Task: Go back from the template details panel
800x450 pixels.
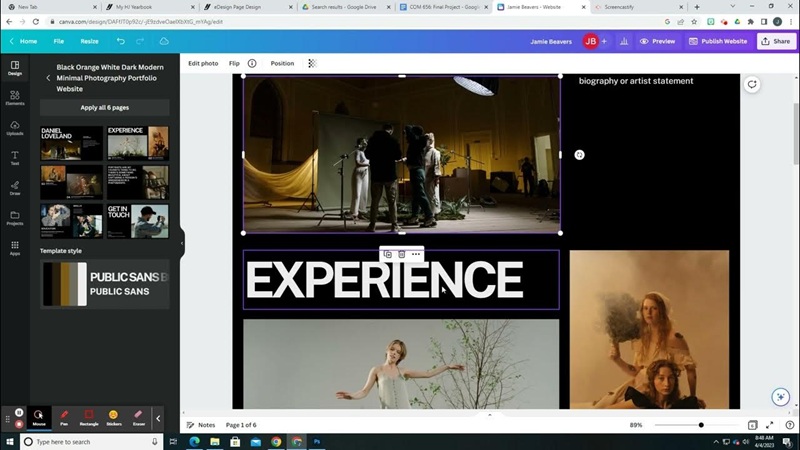Action: (48, 78)
